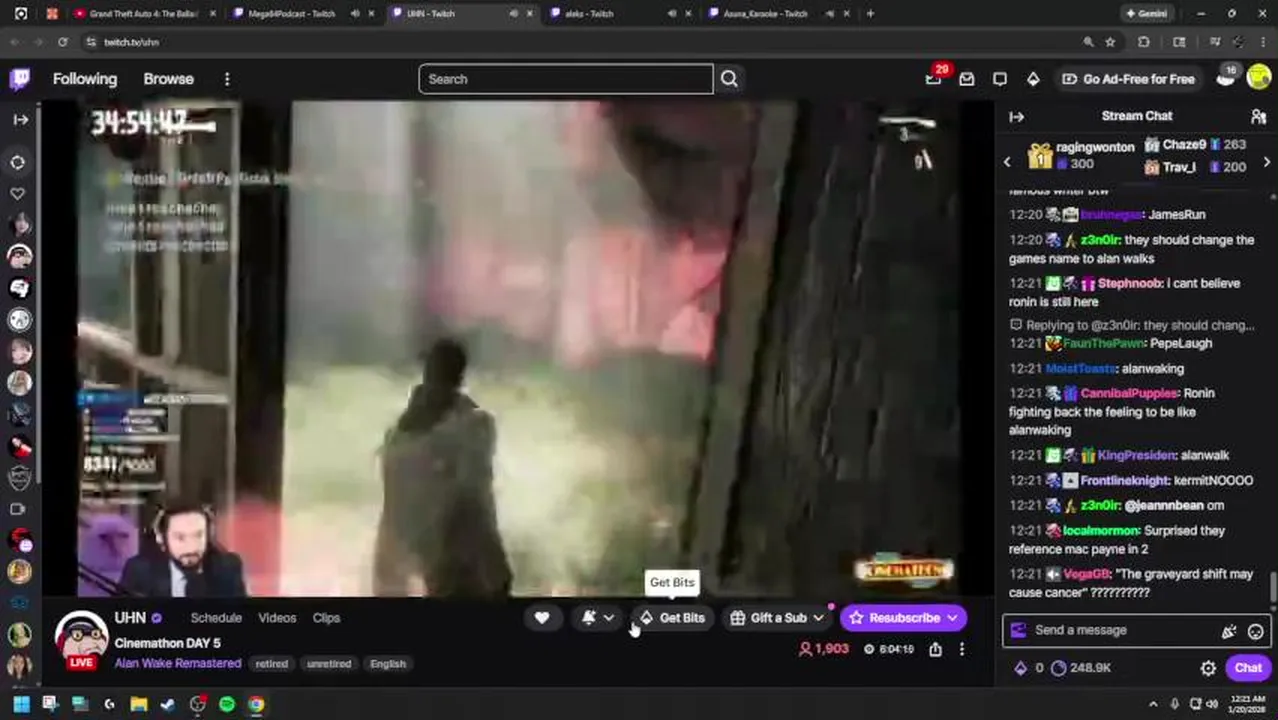Image resolution: width=1278 pixels, height=720 pixels.
Task: Open the user avatar account menu
Action: pos(1259,78)
